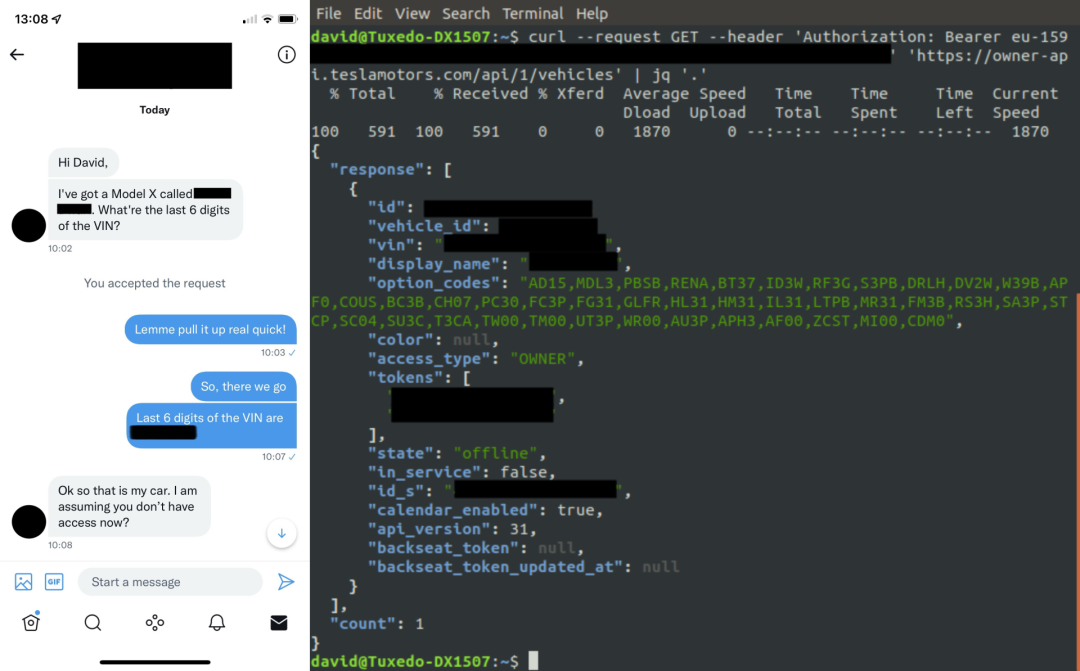Viewport: 1080px width, 671px height.
Task: Tap the Wi-Fi indicator in status bar
Action: click(267, 19)
